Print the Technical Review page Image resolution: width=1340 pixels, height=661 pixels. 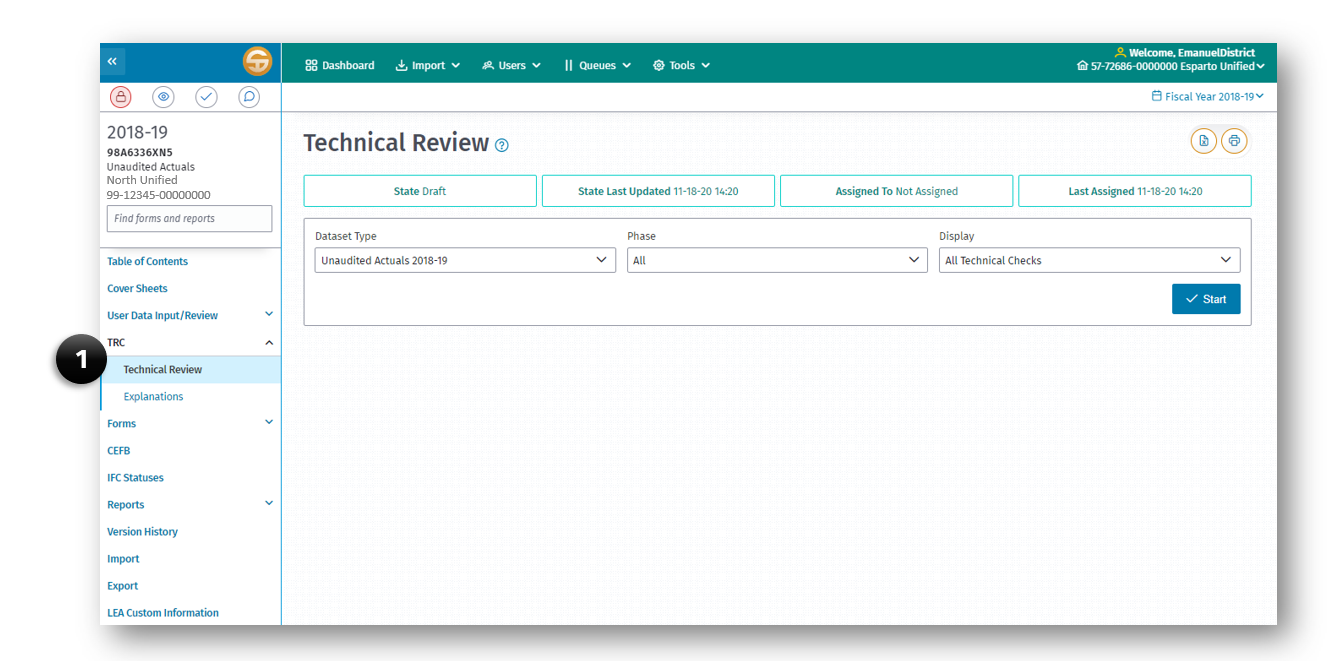point(1234,141)
